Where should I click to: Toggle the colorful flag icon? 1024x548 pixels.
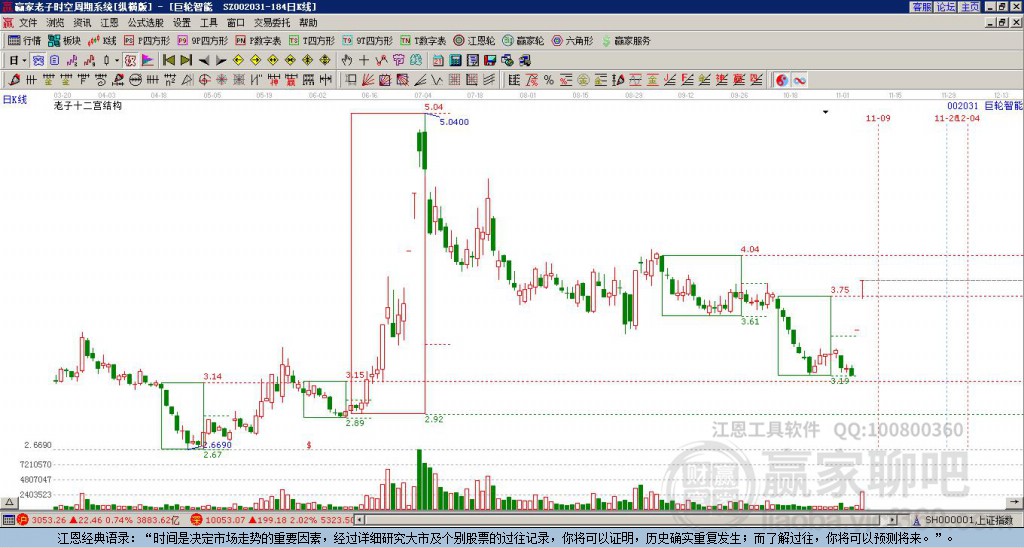[148, 60]
